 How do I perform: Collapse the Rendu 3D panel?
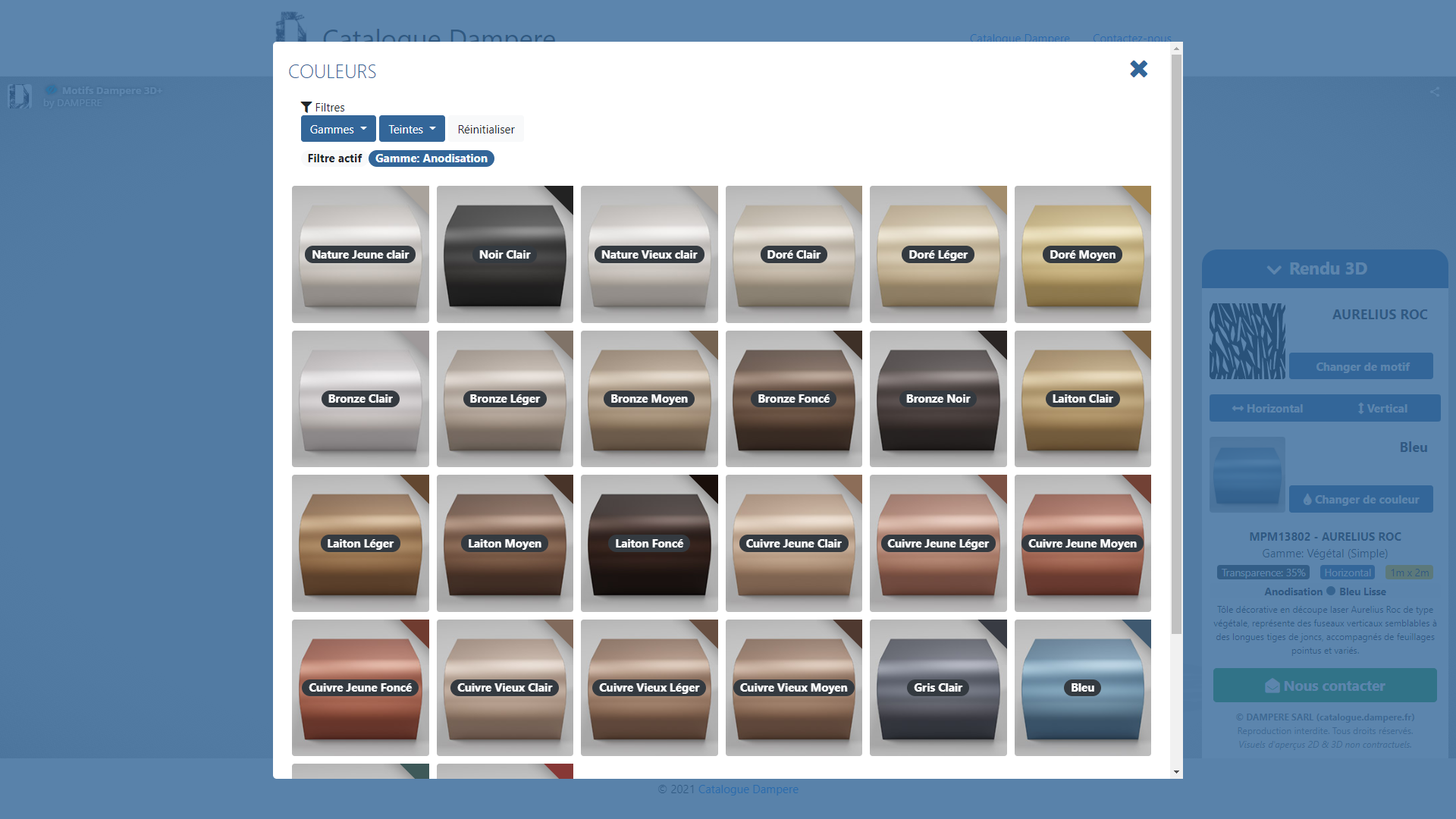tap(1325, 268)
